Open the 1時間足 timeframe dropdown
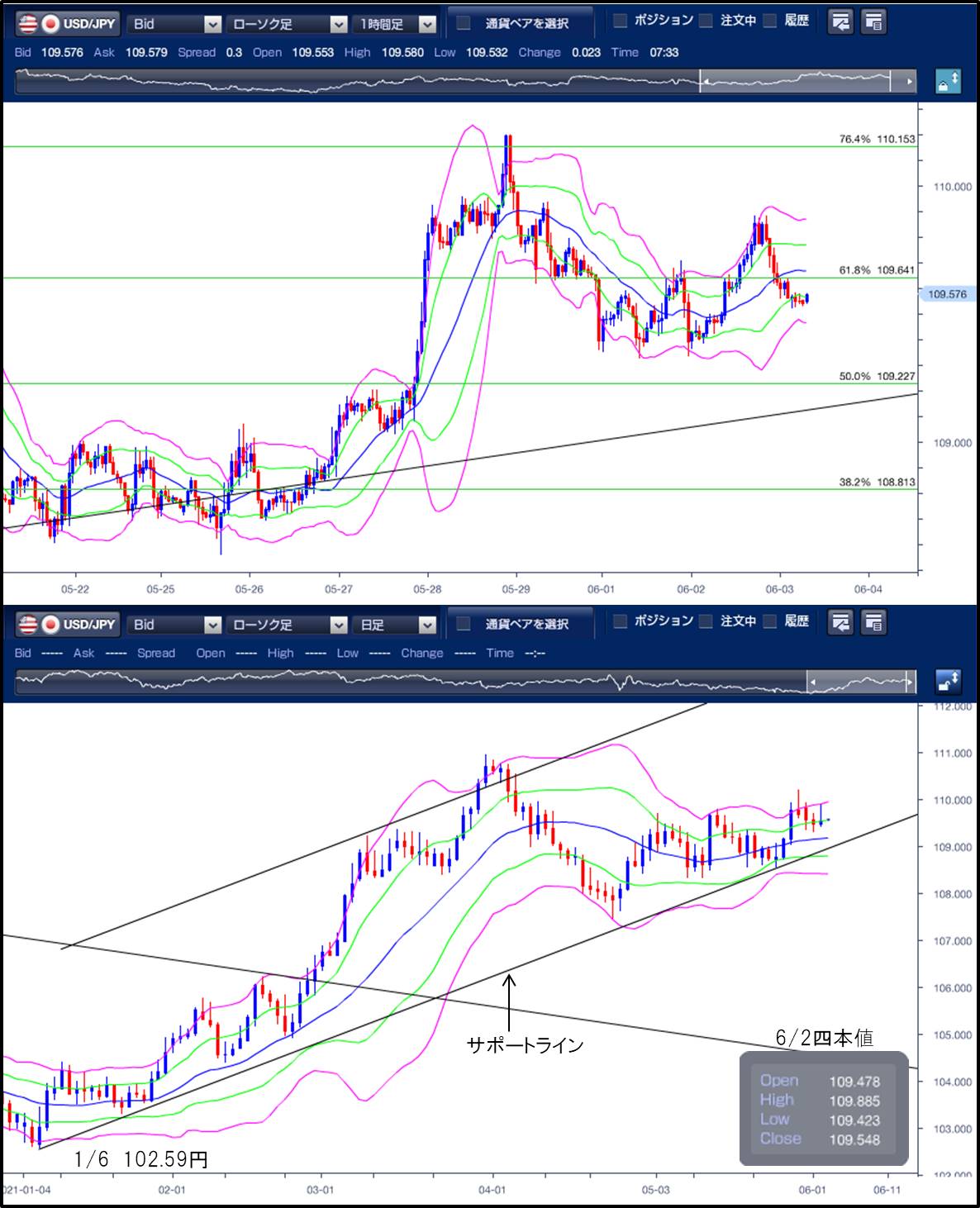 point(395,24)
